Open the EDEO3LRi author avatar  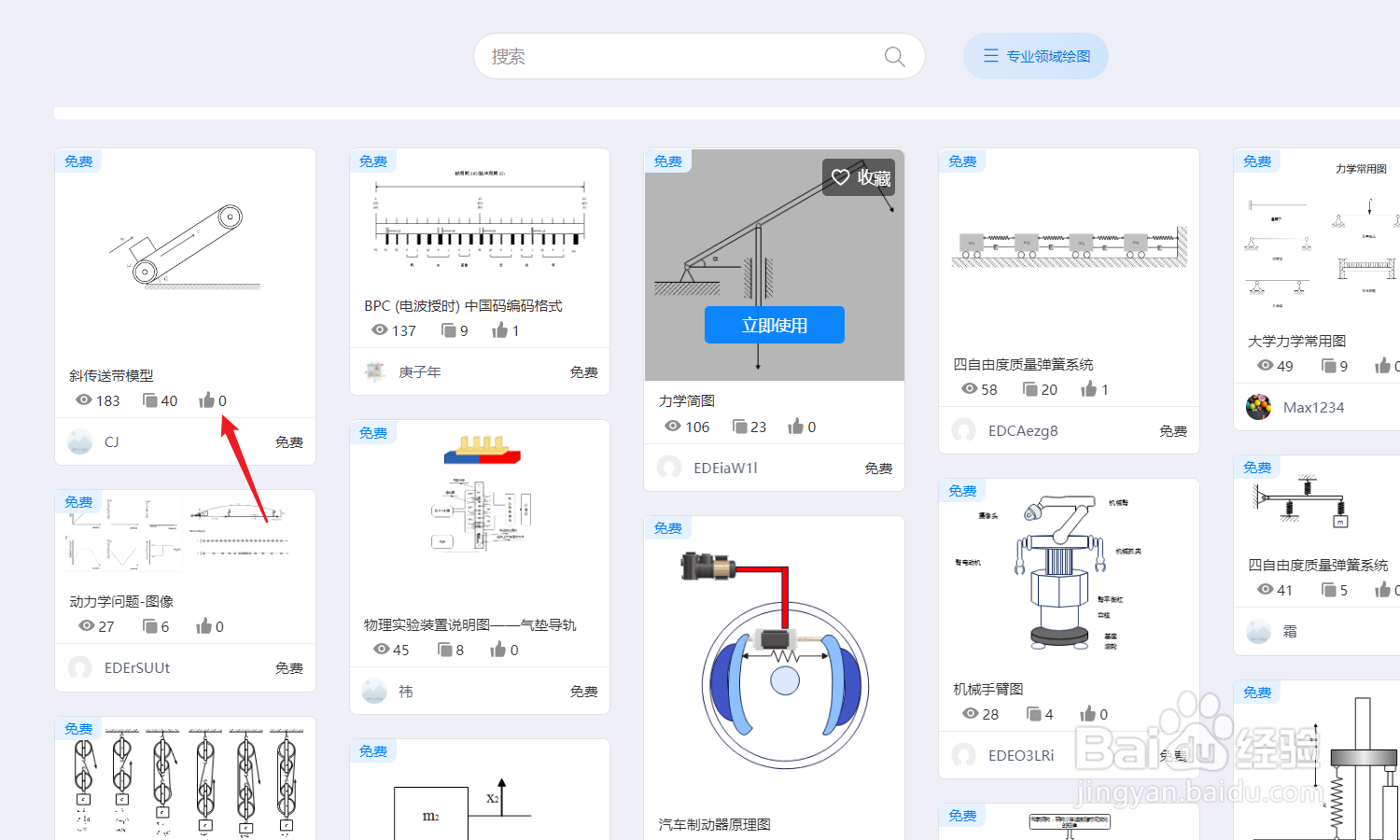tap(964, 755)
